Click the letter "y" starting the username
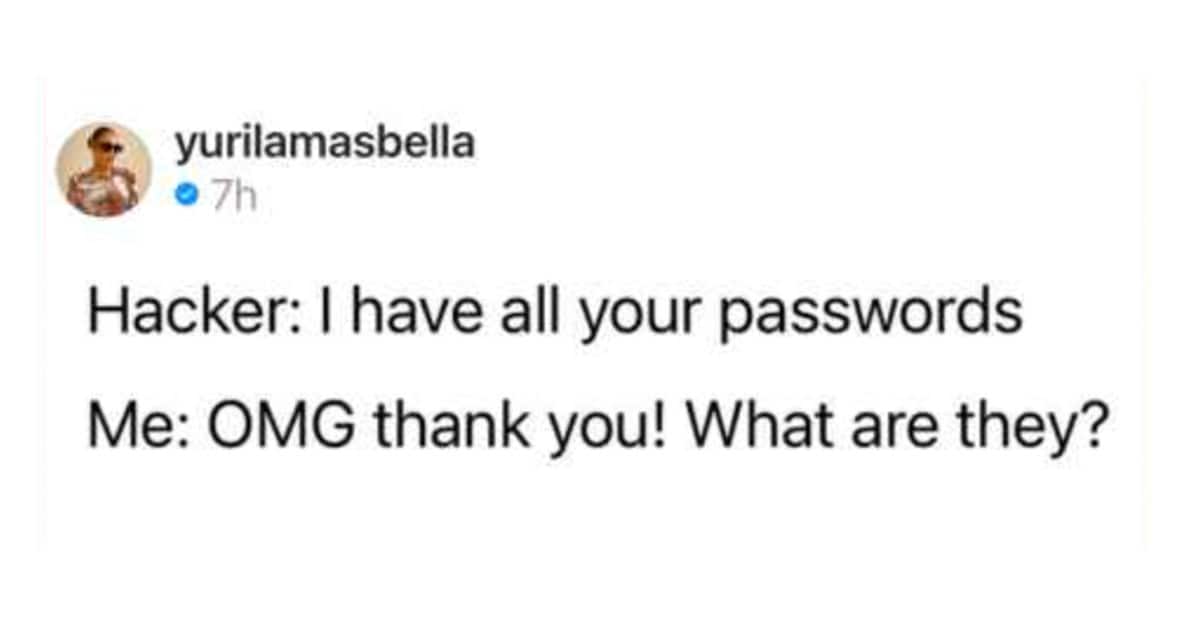This screenshot has height=630, width=1200. coord(183,148)
